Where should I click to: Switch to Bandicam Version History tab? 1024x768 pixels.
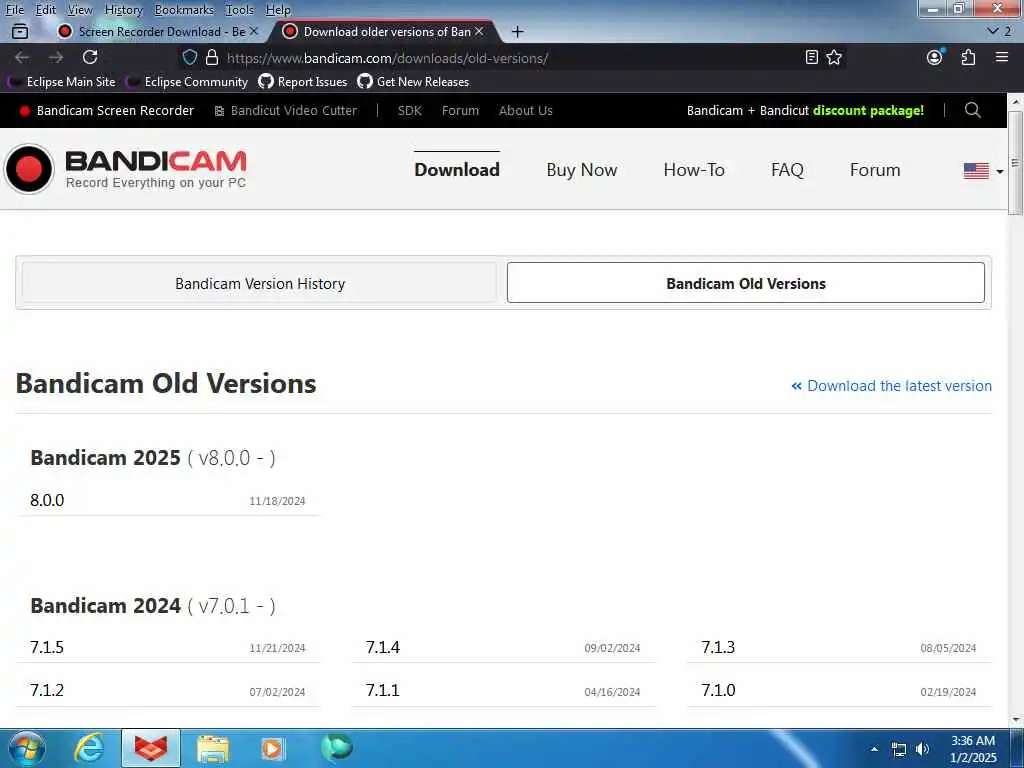(x=260, y=283)
